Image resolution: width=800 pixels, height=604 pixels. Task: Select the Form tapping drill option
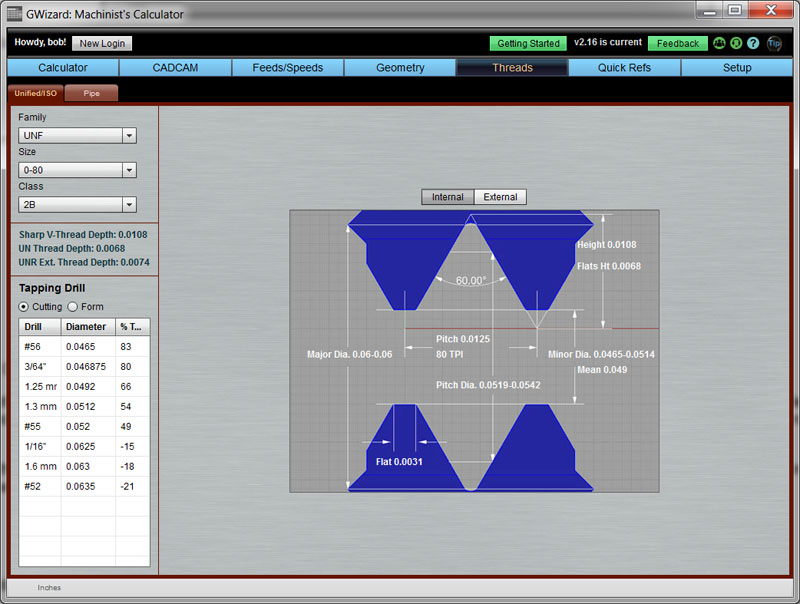coord(86,307)
